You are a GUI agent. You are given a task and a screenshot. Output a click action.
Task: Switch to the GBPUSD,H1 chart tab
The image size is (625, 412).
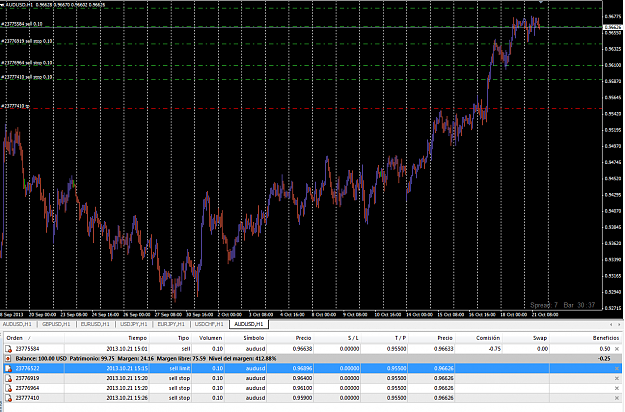coord(56,324)
